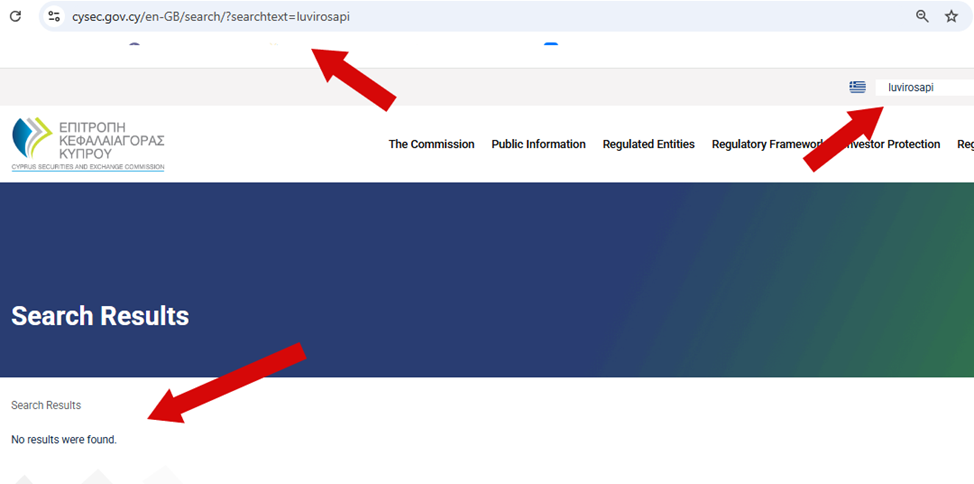
Task: Open the Investor Protection menu
Action: [x=890, y=144]
